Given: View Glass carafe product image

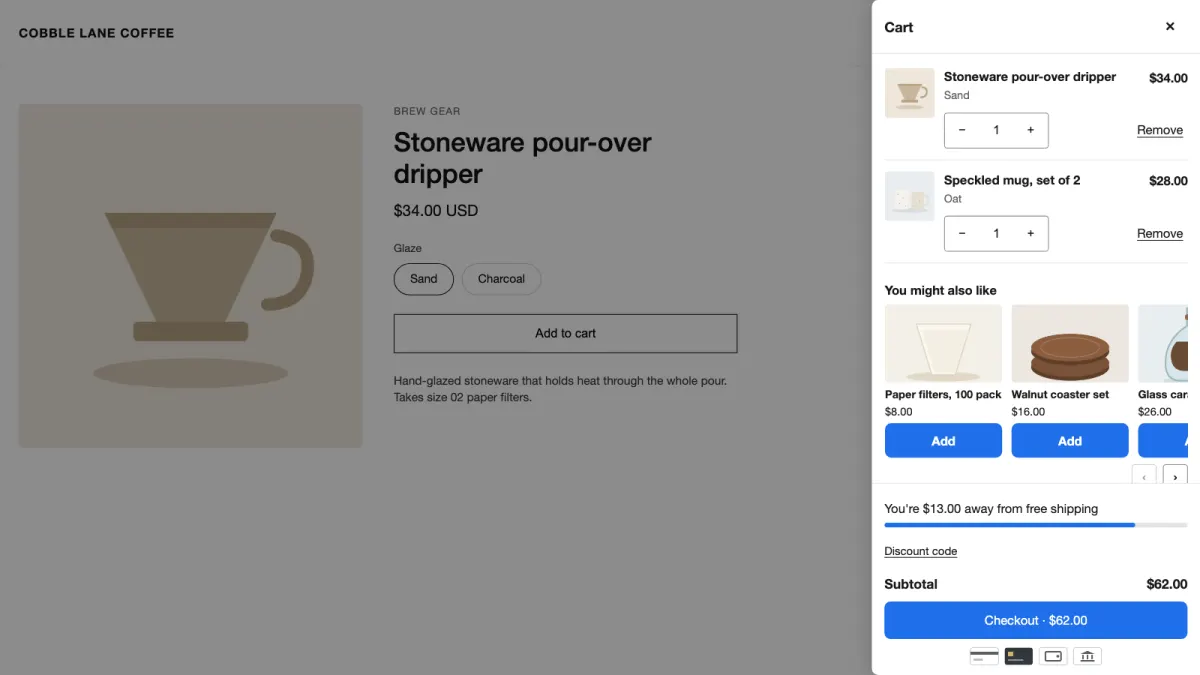Looking at the screenshot, I should (x=1163, y=343).
